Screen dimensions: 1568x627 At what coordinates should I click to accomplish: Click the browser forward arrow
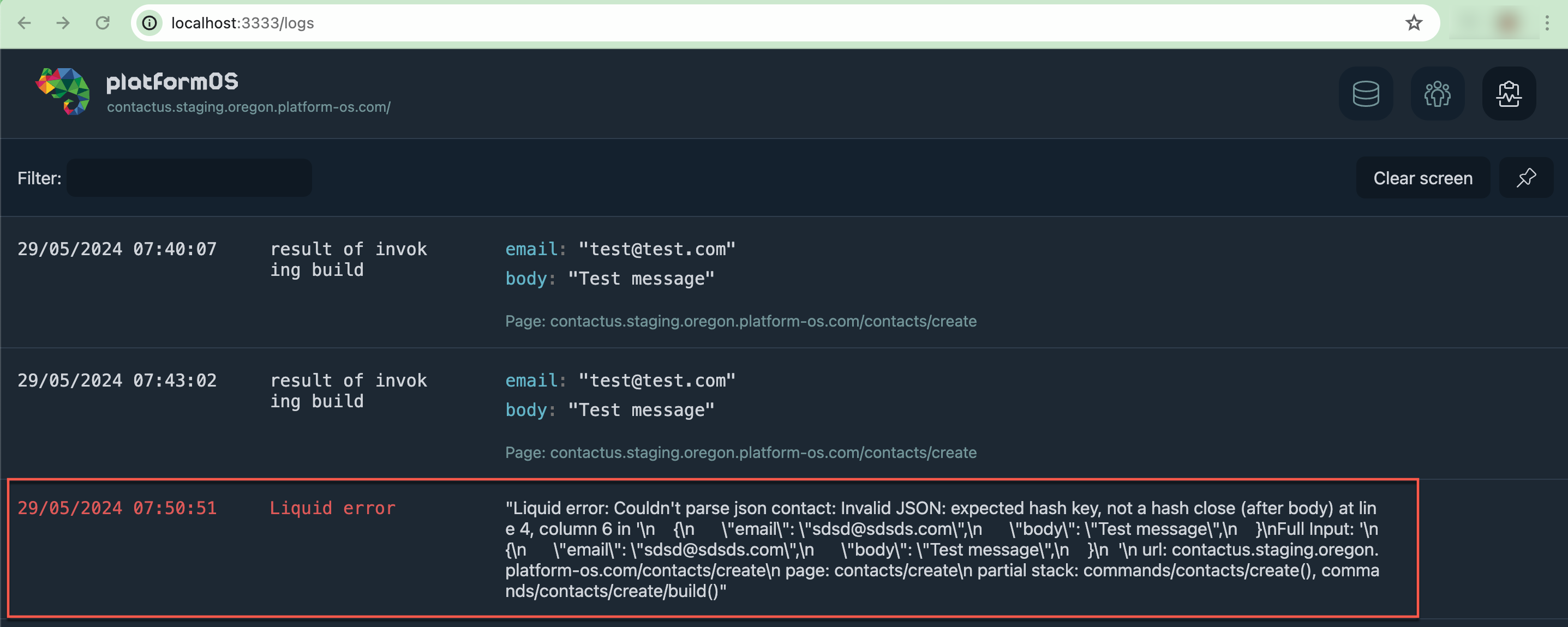[x=63, y=23]
